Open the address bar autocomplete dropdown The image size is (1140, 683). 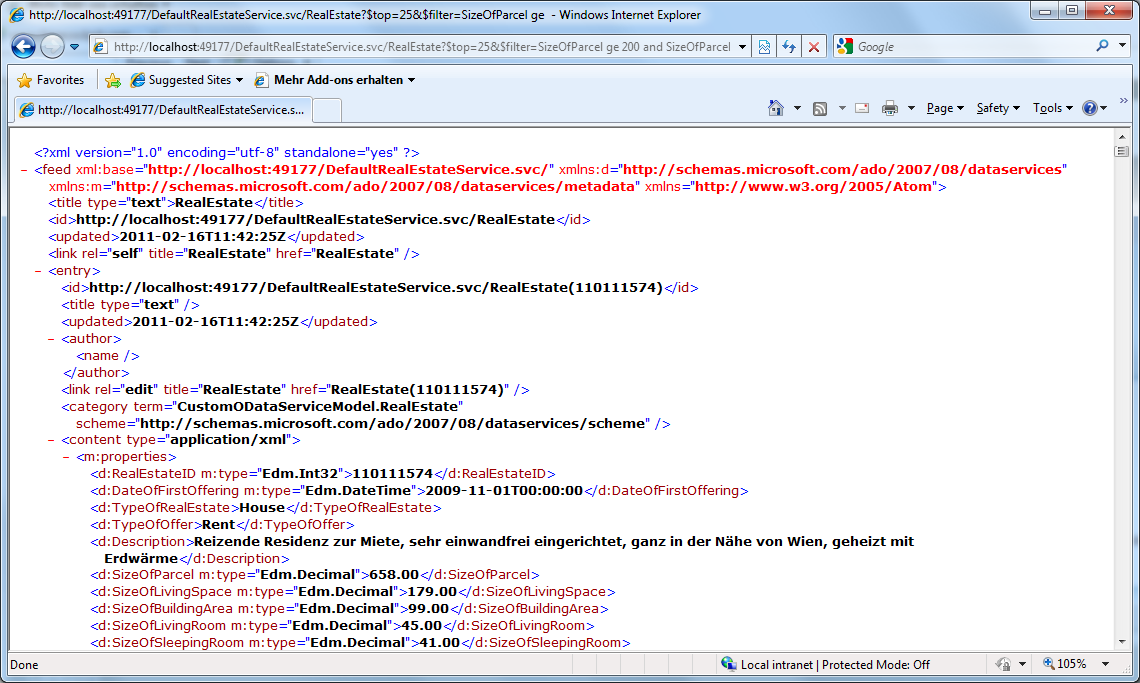click(x=742, y=47)
